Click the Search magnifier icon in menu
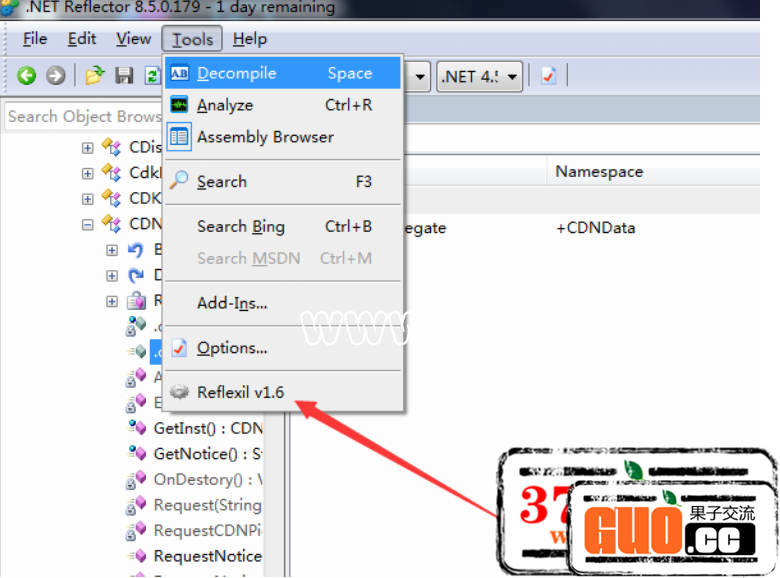This screenshot has width=780, height=578. click(179, 181)
